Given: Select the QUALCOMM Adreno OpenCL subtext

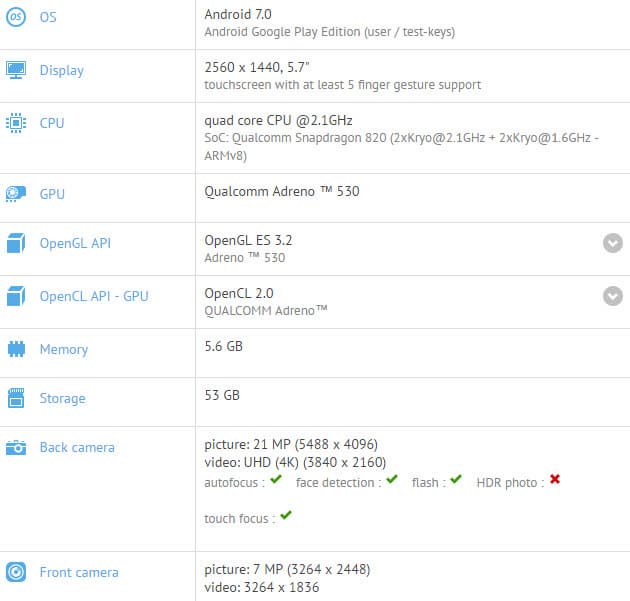Looking at the screenshot, I should tap(266, 311).
